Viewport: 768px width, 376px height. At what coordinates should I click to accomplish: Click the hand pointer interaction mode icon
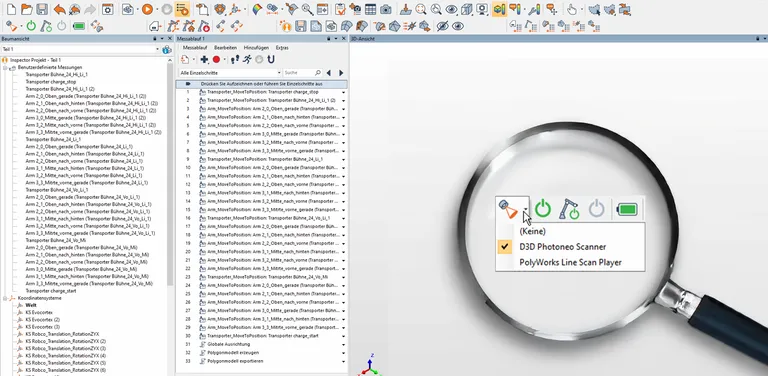point(572,9)
